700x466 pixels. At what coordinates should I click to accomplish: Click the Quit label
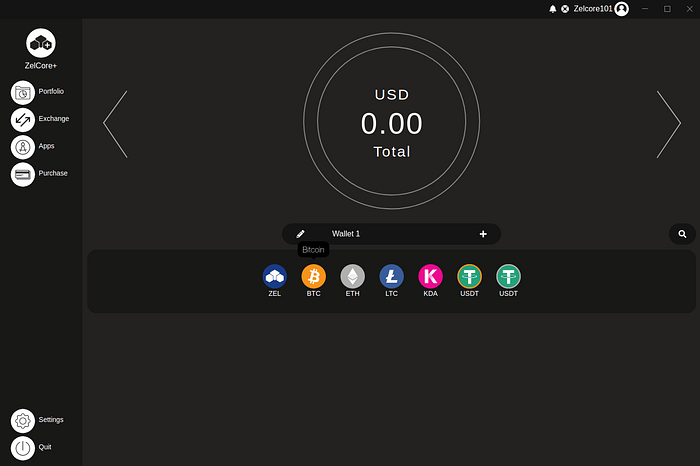pos(45,447)
